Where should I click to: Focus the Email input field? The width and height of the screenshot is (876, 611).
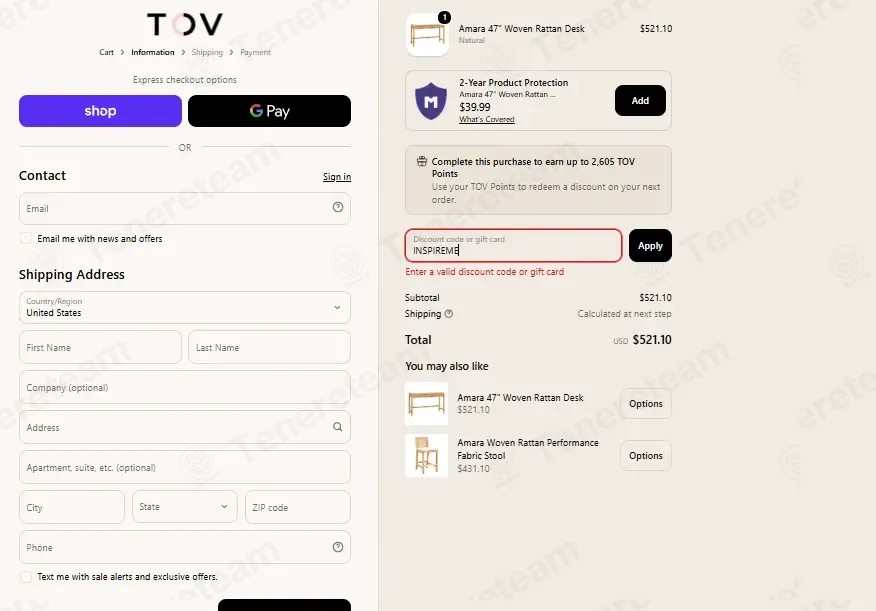(185, 208)
